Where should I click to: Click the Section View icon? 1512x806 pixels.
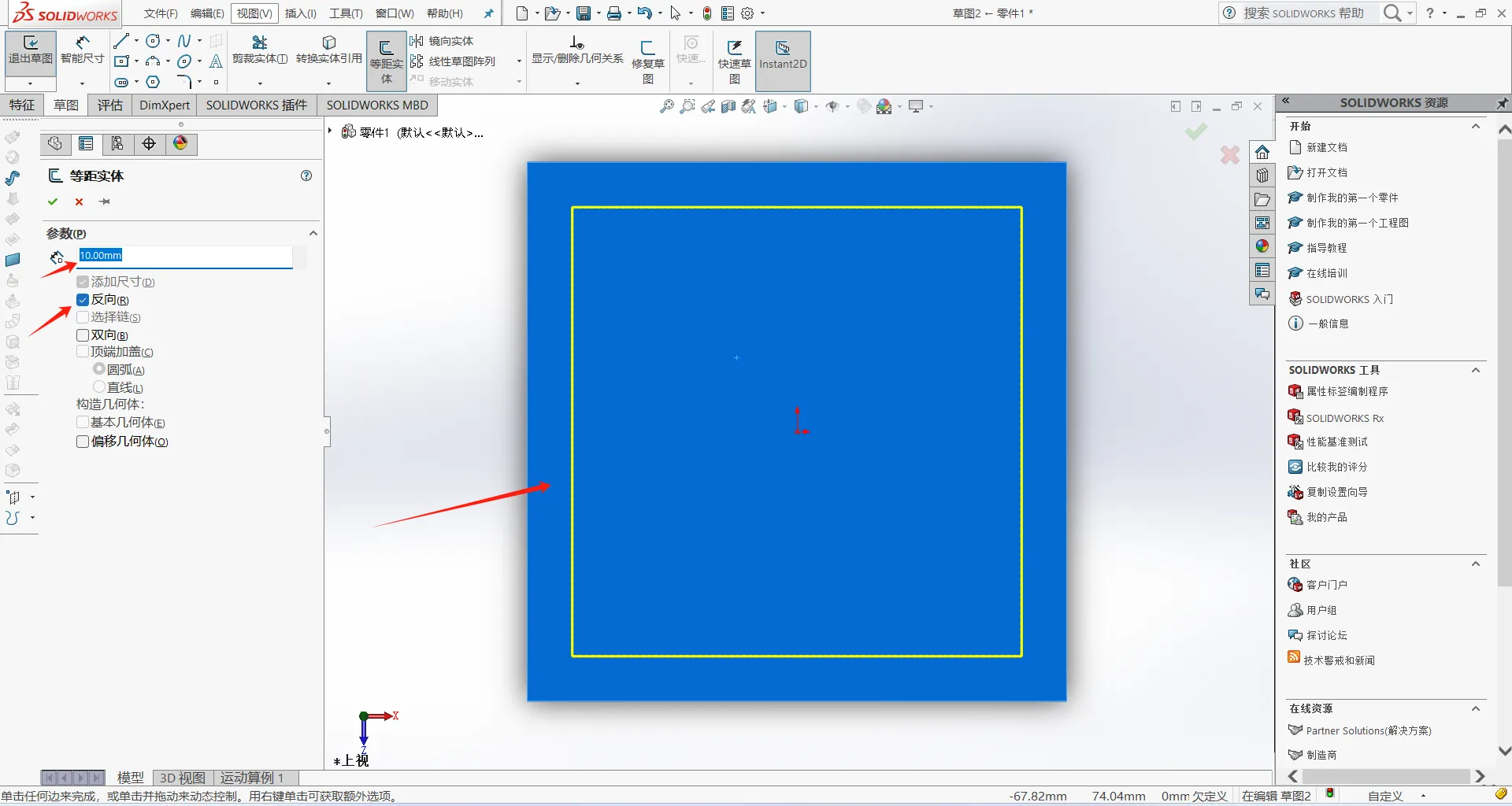(x=728, y=106)
